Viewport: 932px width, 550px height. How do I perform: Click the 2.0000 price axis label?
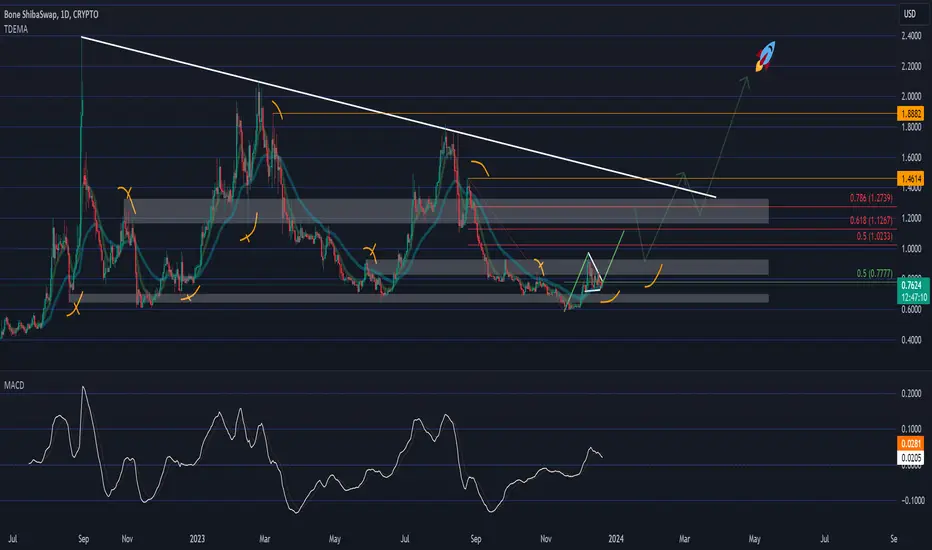(911, 96)
